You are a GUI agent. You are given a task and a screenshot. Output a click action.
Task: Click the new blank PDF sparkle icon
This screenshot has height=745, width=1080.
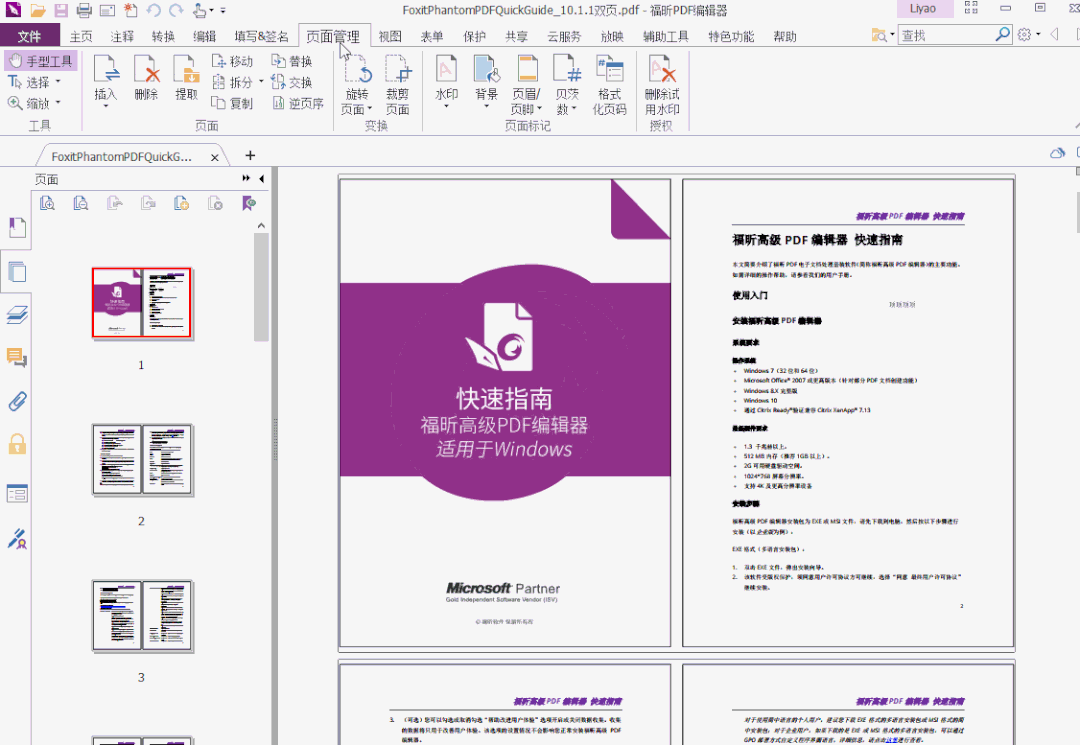[130, 10]
